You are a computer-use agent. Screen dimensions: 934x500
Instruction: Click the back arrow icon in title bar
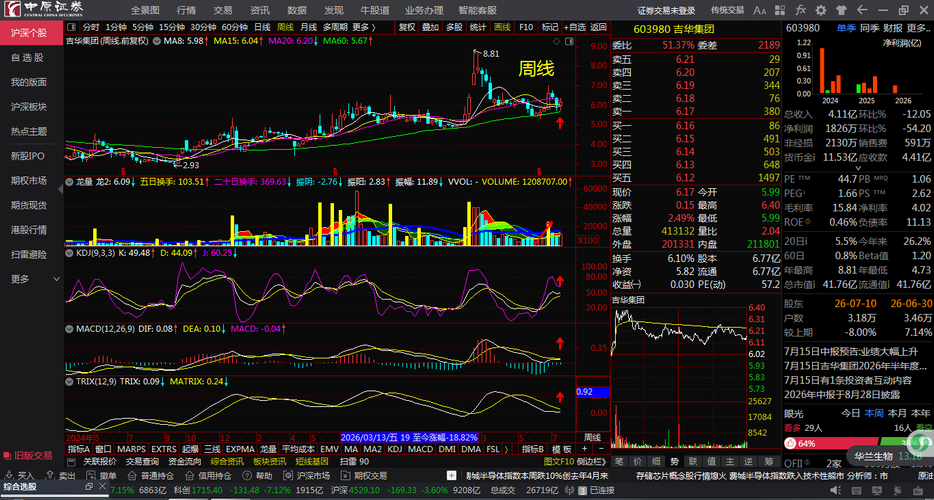click(861, 10)
